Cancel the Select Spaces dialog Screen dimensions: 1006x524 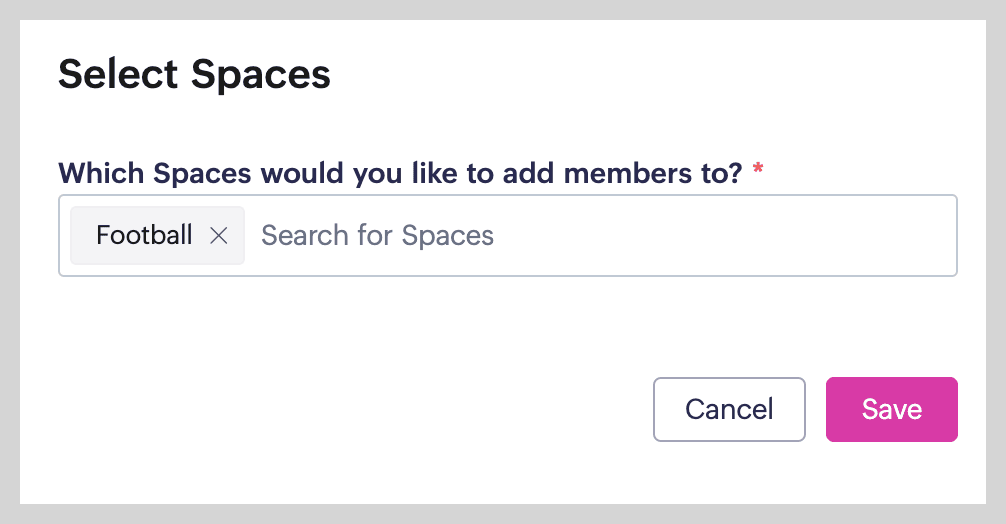tap(729, 409)
